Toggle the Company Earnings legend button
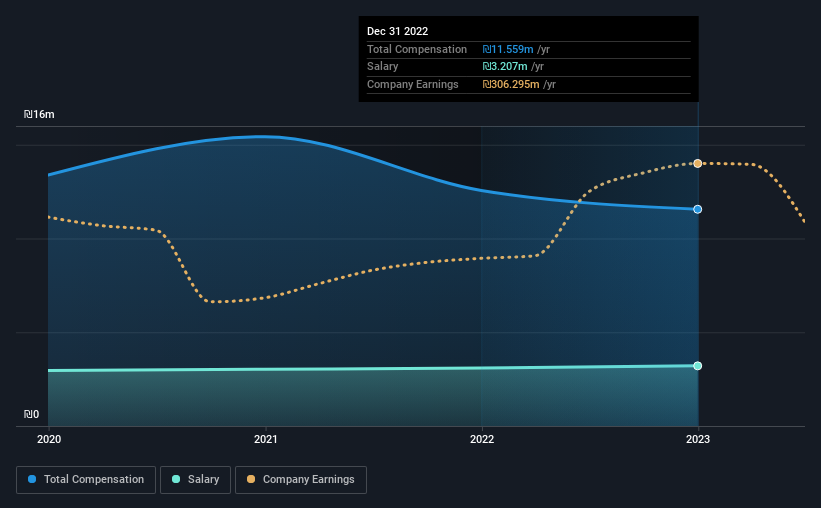The width and height of the screenshot is (821, 508). pos(301,480)
